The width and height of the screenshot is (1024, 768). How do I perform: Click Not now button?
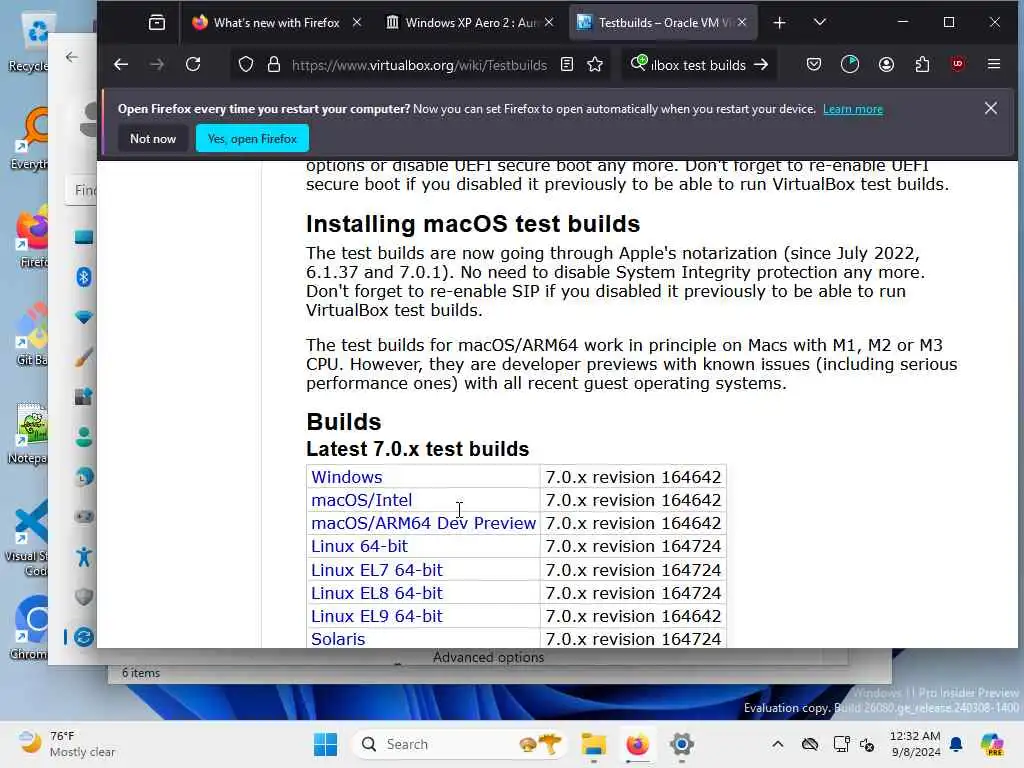153,138
